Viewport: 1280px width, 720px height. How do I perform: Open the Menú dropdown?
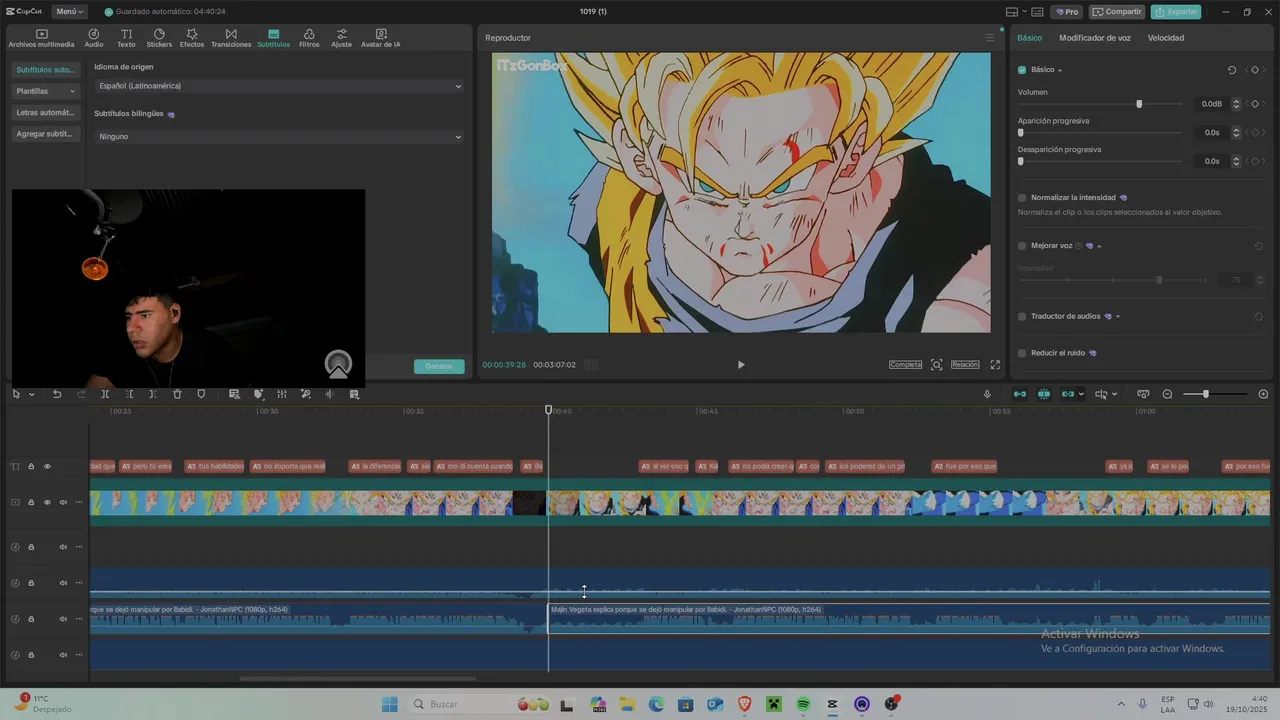69,12
